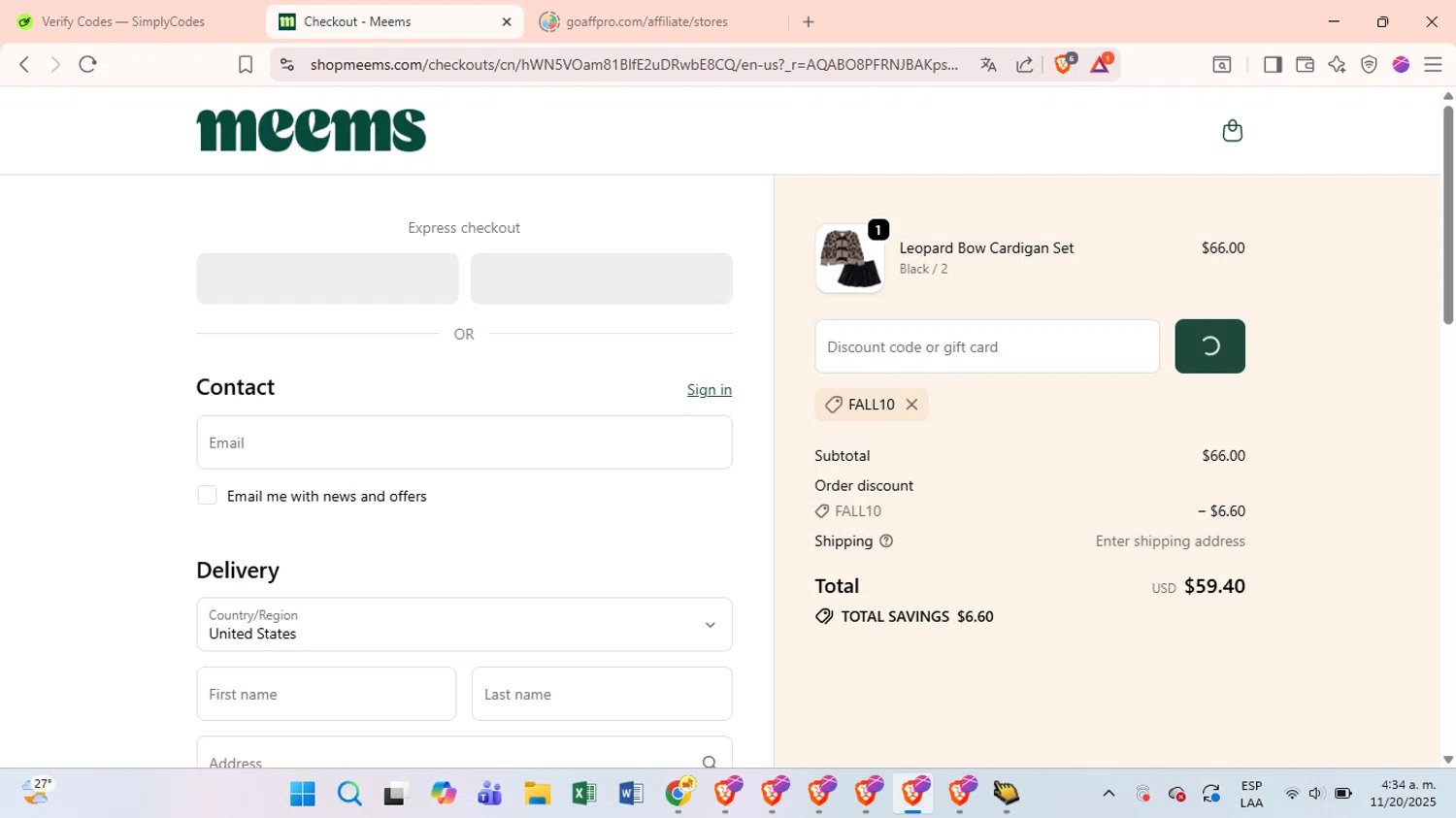Click the address search magnifier icon
The height and width of the screenshot is (818, 1456).
pyautogui.click(x=710, y=763)
